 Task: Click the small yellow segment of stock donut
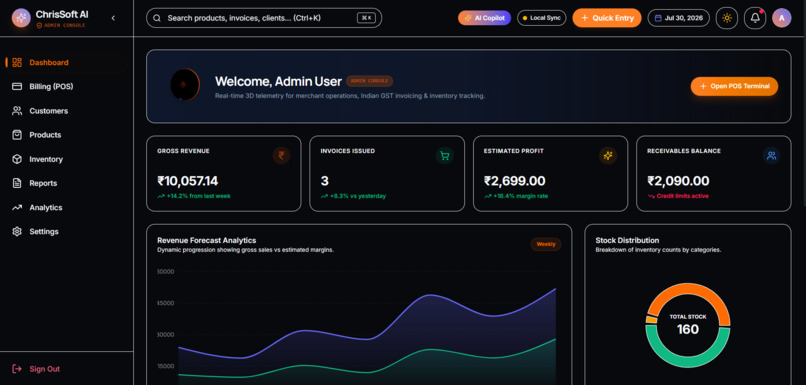click(x=652, y=319)
